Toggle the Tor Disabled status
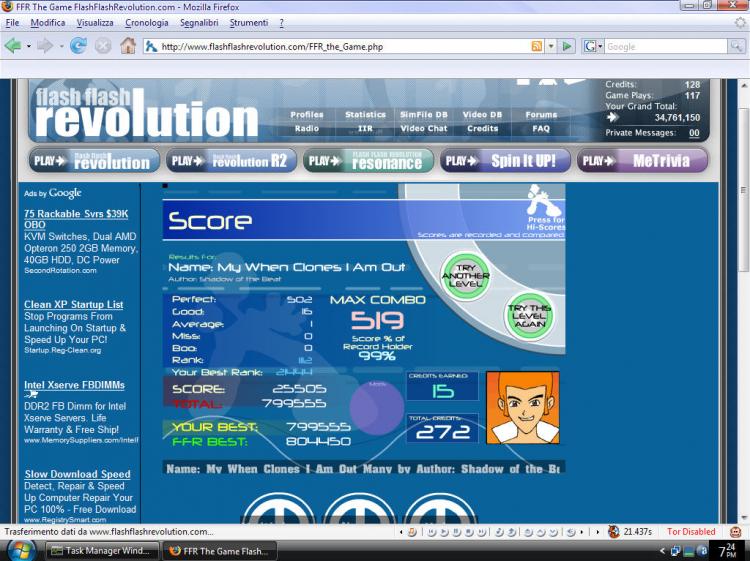The width and height of the screenshot is (750, 561). click(x=691, y=532)
